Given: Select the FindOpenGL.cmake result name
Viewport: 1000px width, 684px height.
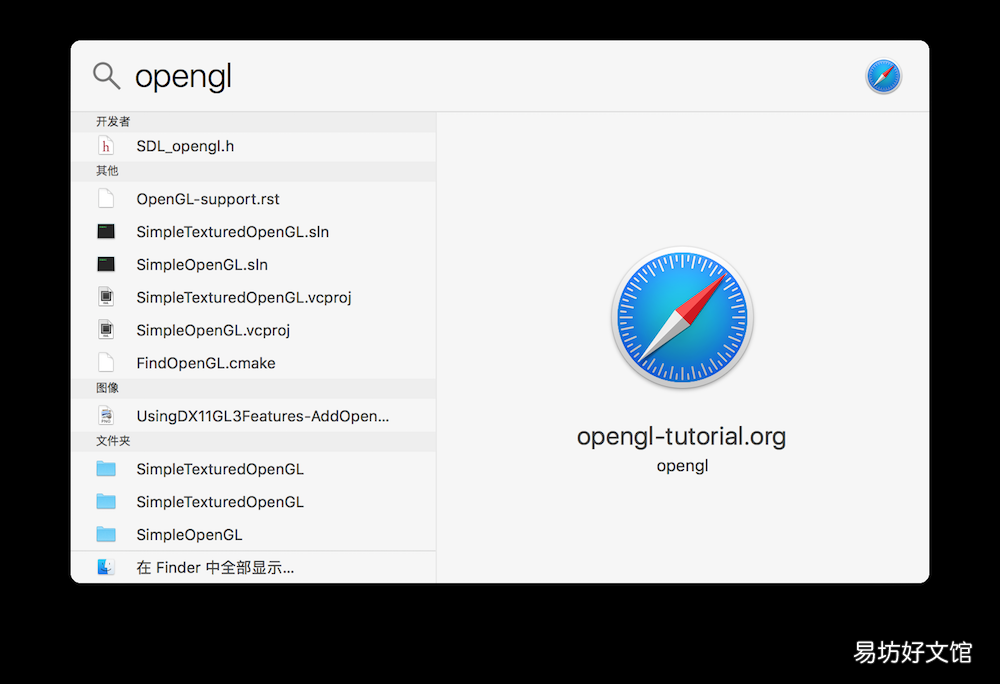Looking at the screenshot, I should (x=206, y=363).
